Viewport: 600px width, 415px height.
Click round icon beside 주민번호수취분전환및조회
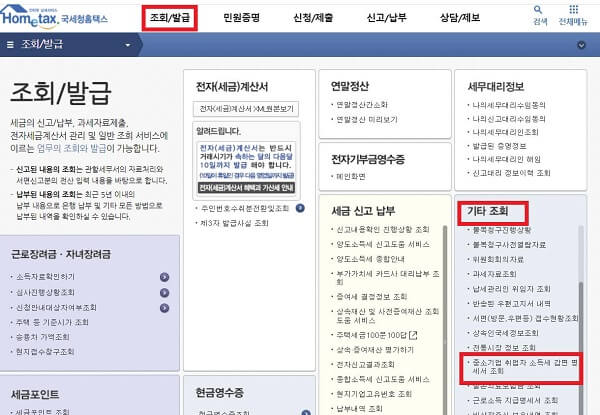tap(300, 208)
